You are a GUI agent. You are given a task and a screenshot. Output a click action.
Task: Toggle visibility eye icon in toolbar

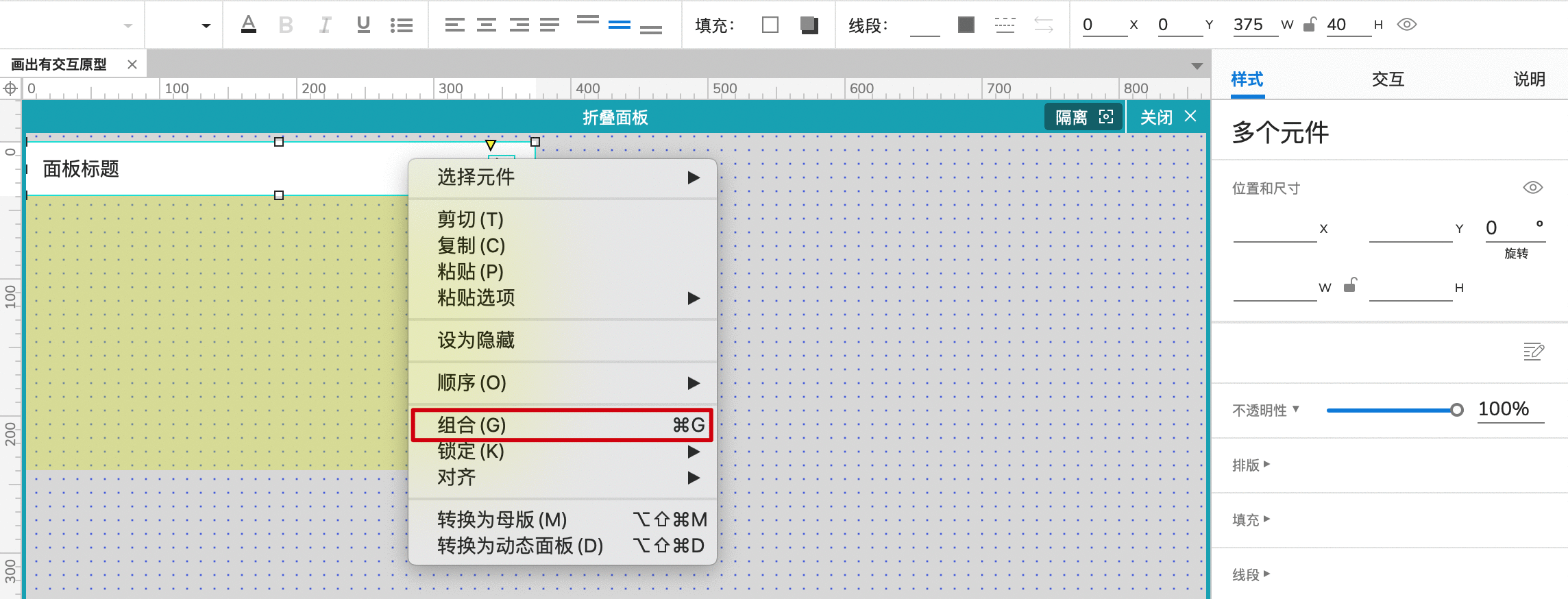coord(1407,25)
